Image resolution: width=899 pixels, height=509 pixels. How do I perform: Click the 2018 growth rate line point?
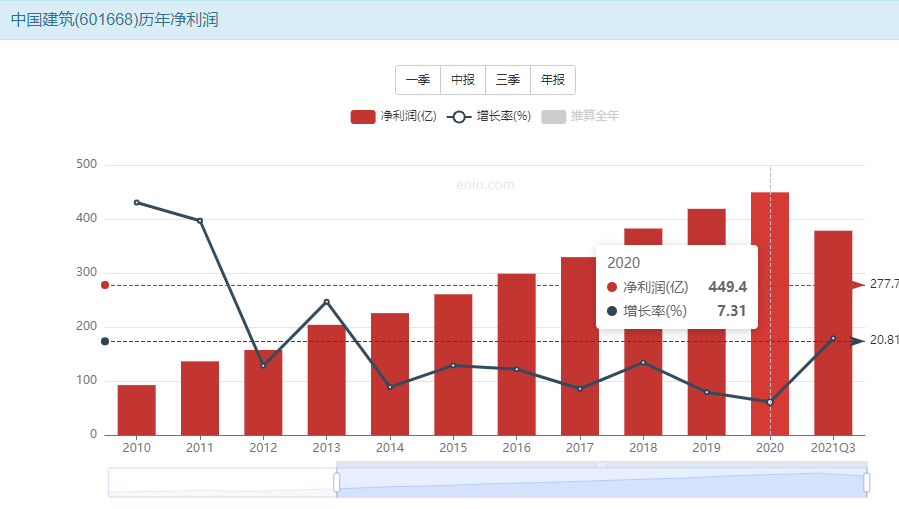point(643,362)
